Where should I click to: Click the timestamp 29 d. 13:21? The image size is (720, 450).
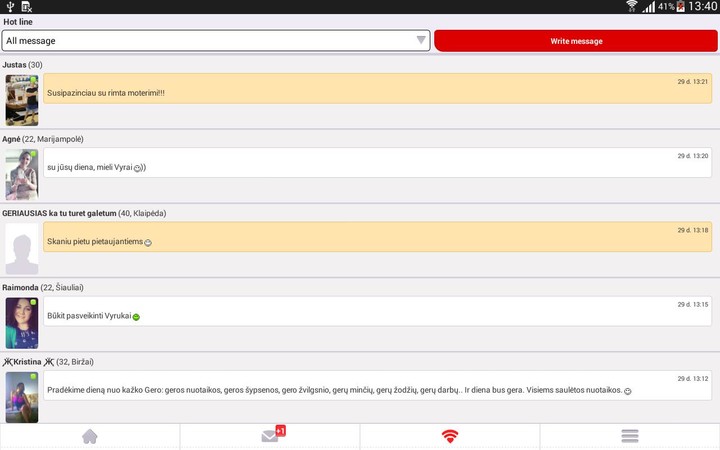(x=692, y=82)
